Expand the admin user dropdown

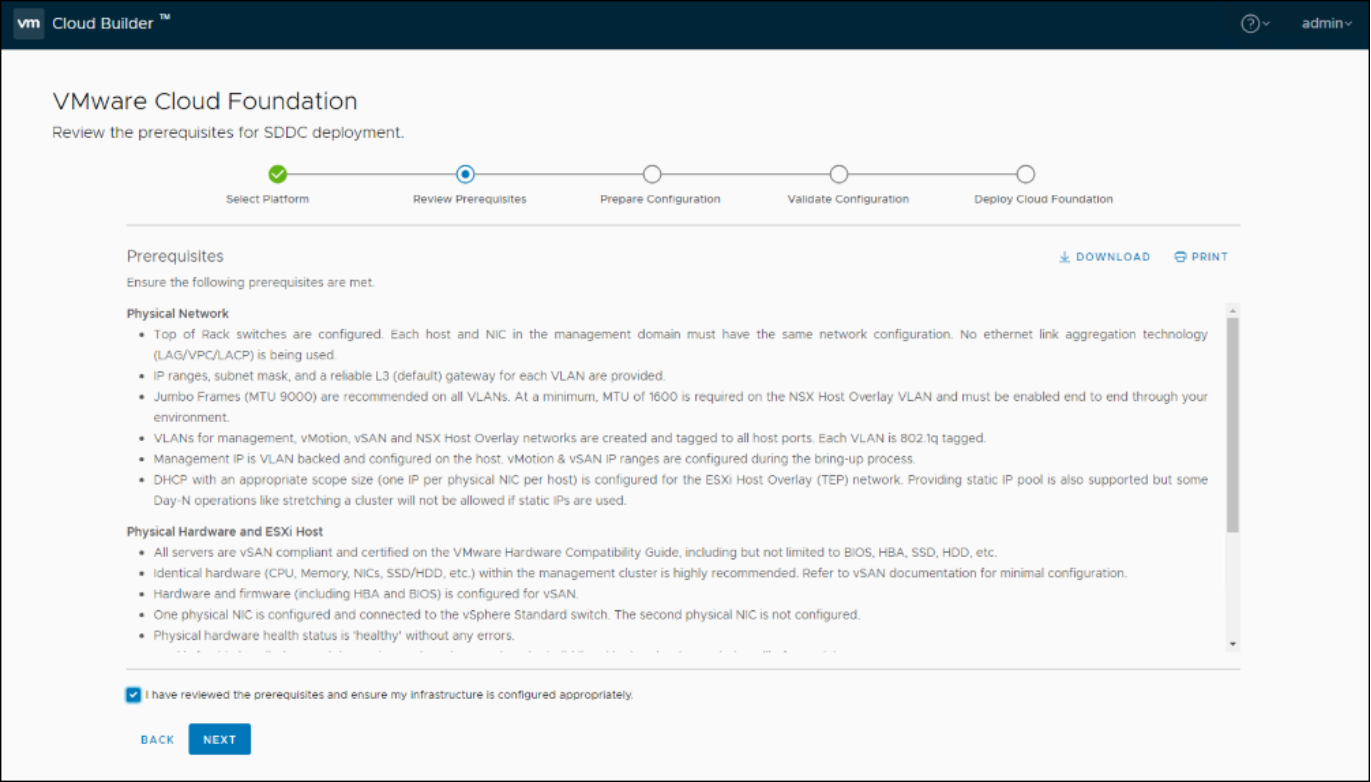click(1326, 24)
